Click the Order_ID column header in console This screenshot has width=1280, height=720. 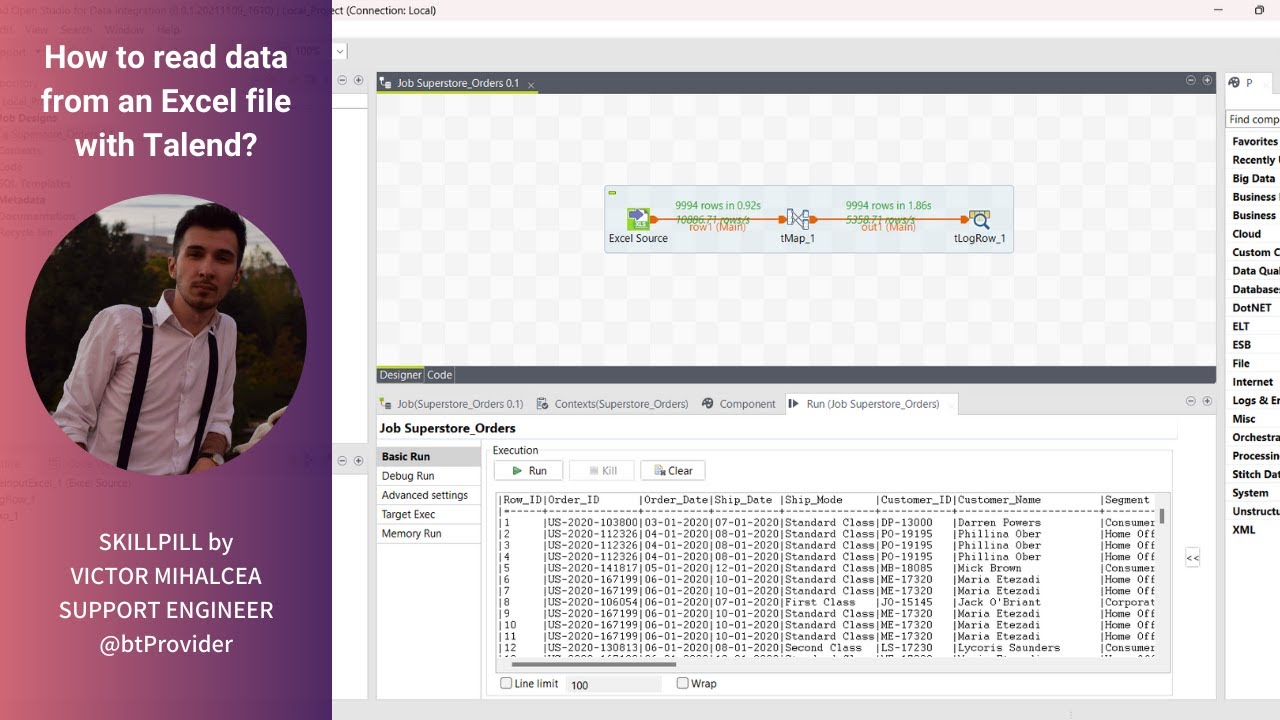[573, 500]
